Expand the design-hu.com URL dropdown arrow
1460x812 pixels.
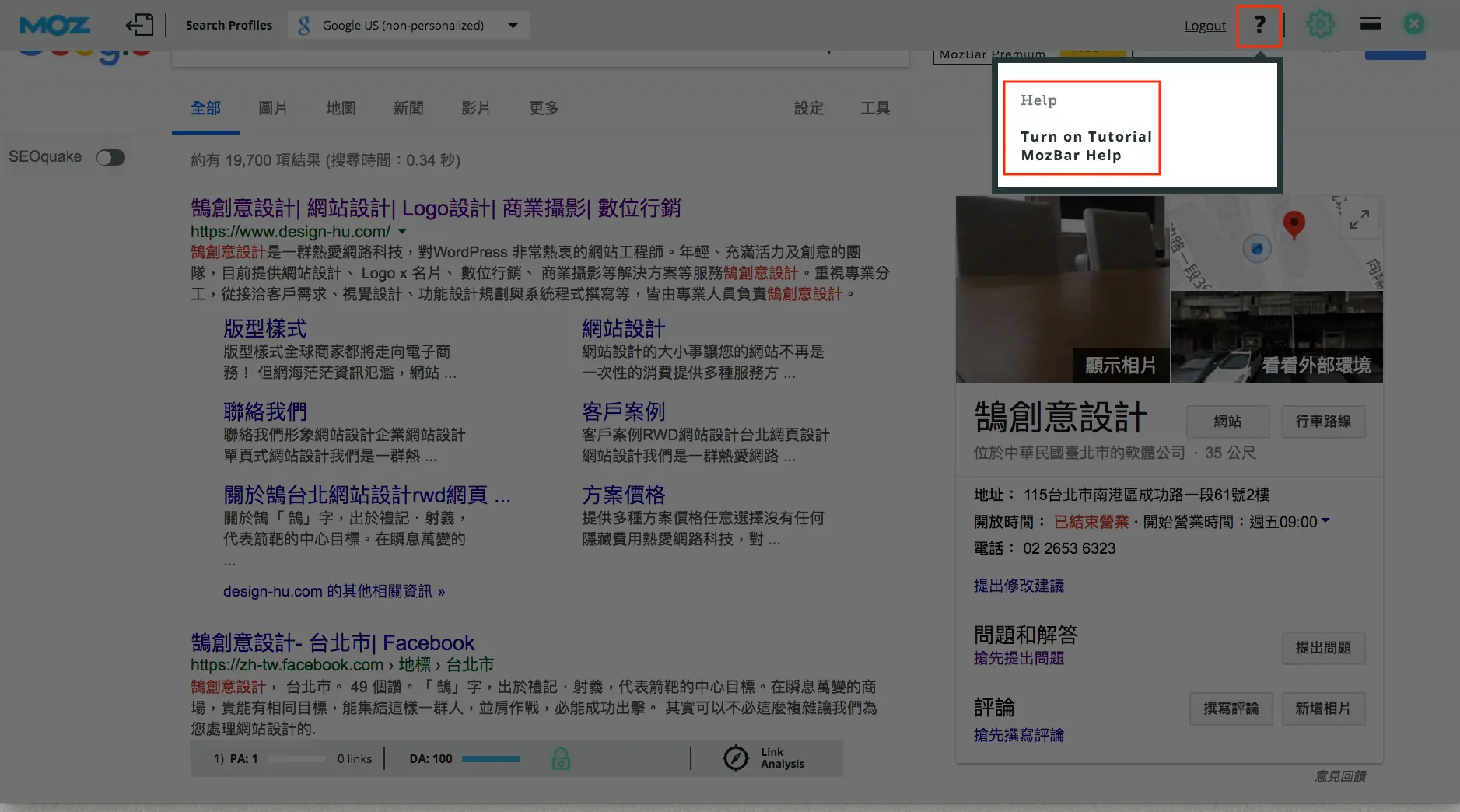pos(402,232)
